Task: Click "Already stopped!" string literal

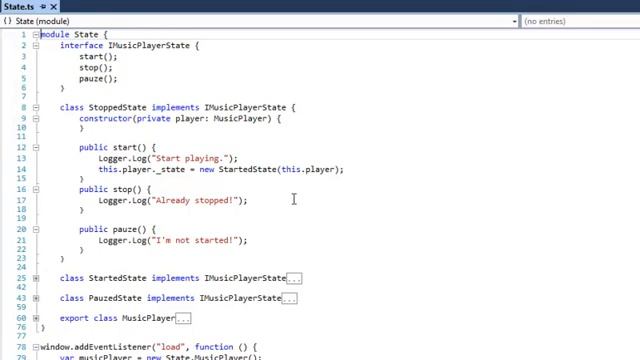Action: pyautogui.click(x=195, y=200)
